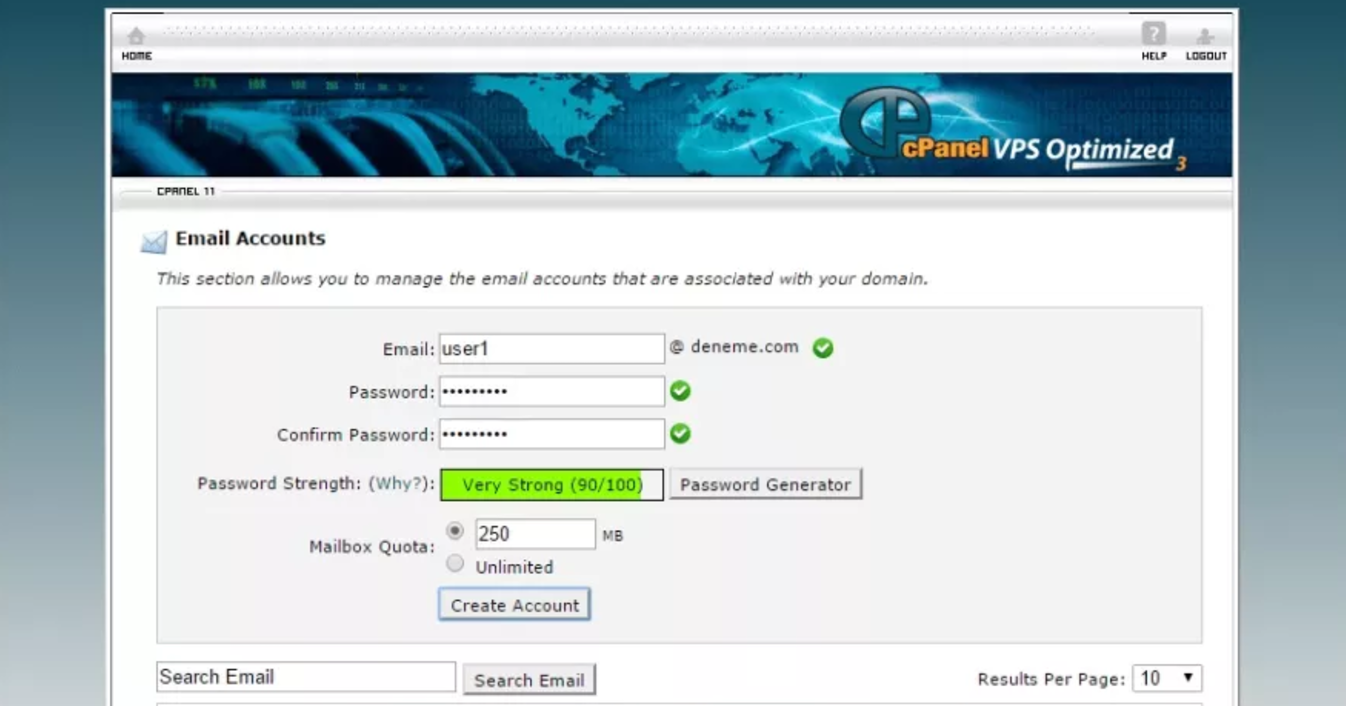Click green checkmark beside Confirm Password

point(680,434)
